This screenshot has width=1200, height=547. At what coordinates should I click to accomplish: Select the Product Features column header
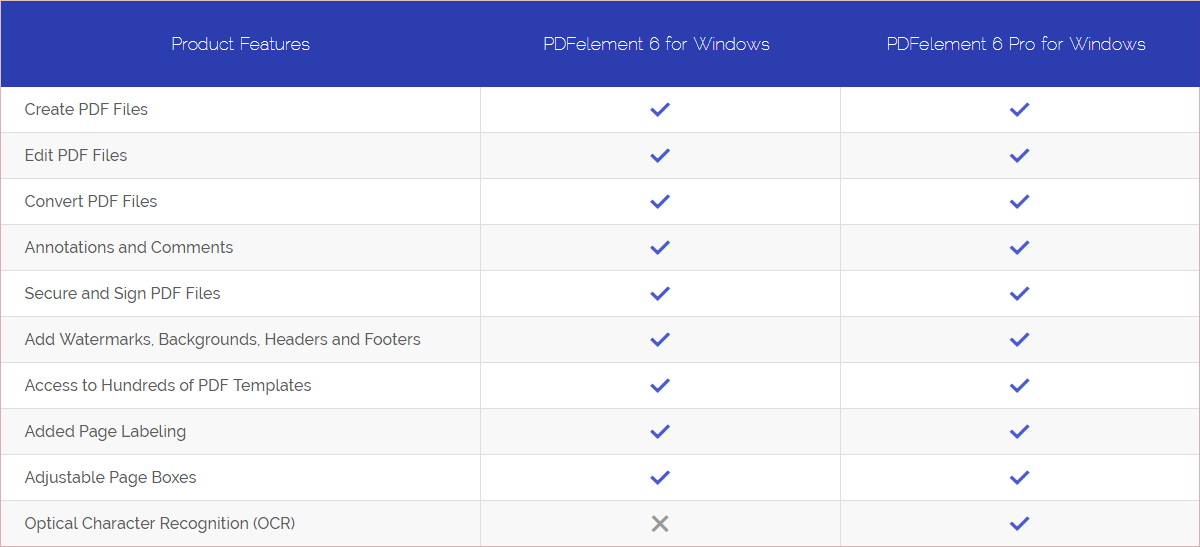(x=241, y=44)
